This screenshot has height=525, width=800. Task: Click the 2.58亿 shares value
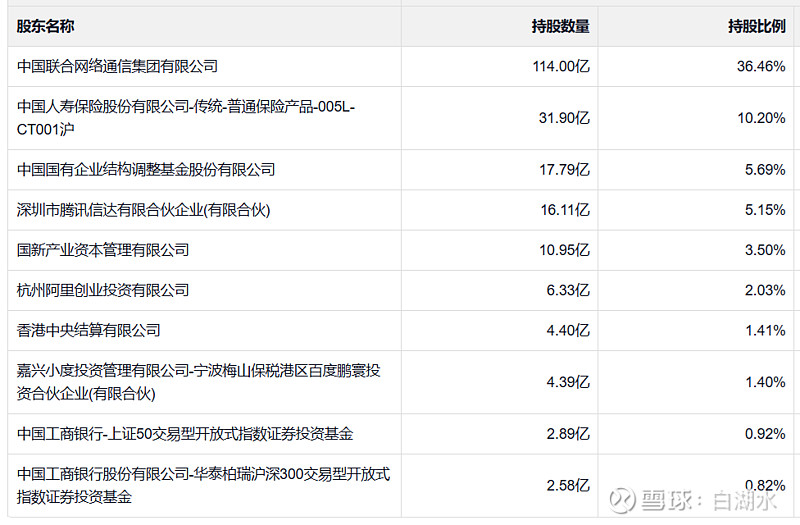[x=568, y=485]
